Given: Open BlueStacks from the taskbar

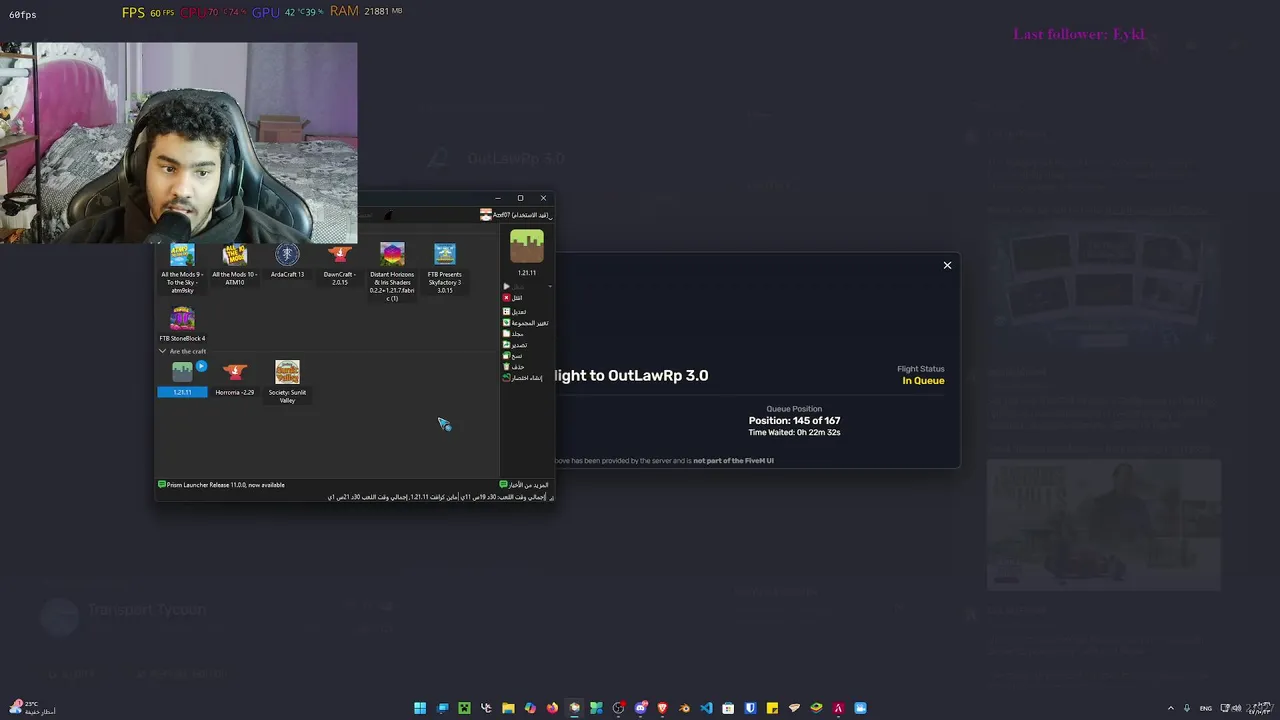Looking at the screenshot, I should click(816, 708).
